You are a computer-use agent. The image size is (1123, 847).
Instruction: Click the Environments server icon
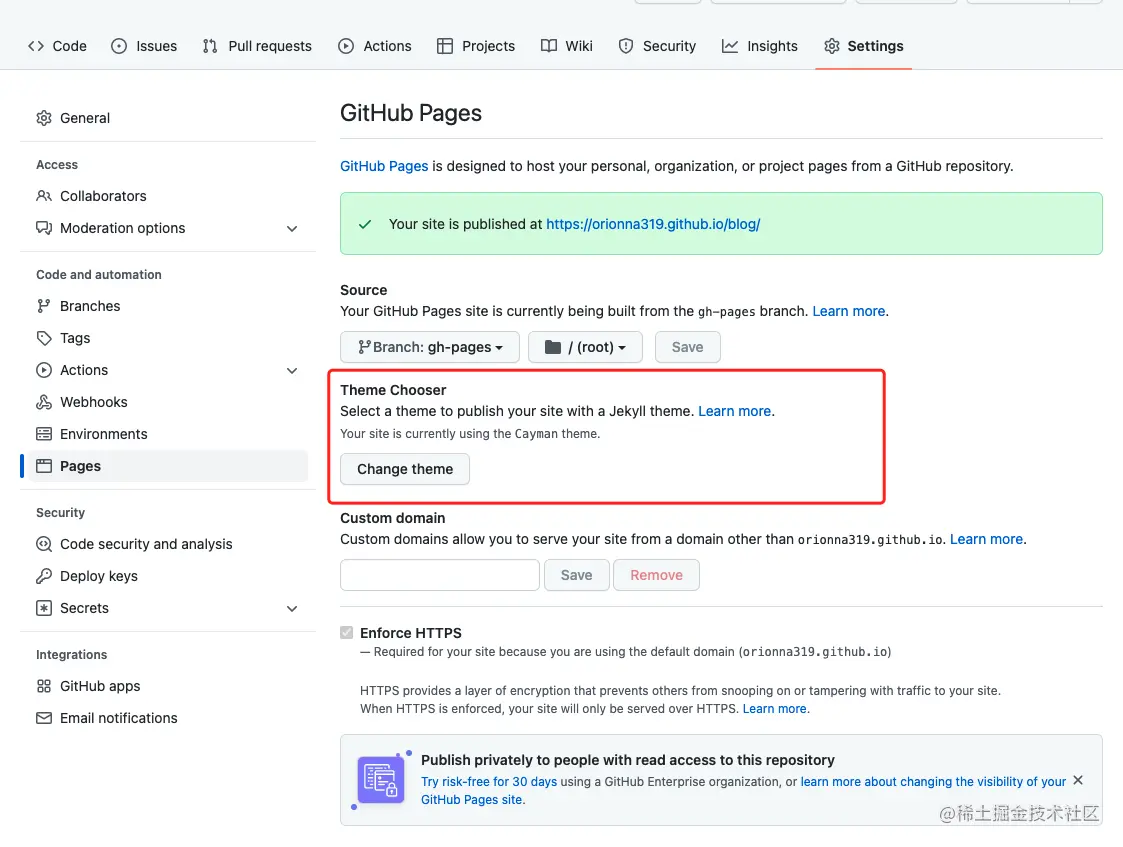44,434
